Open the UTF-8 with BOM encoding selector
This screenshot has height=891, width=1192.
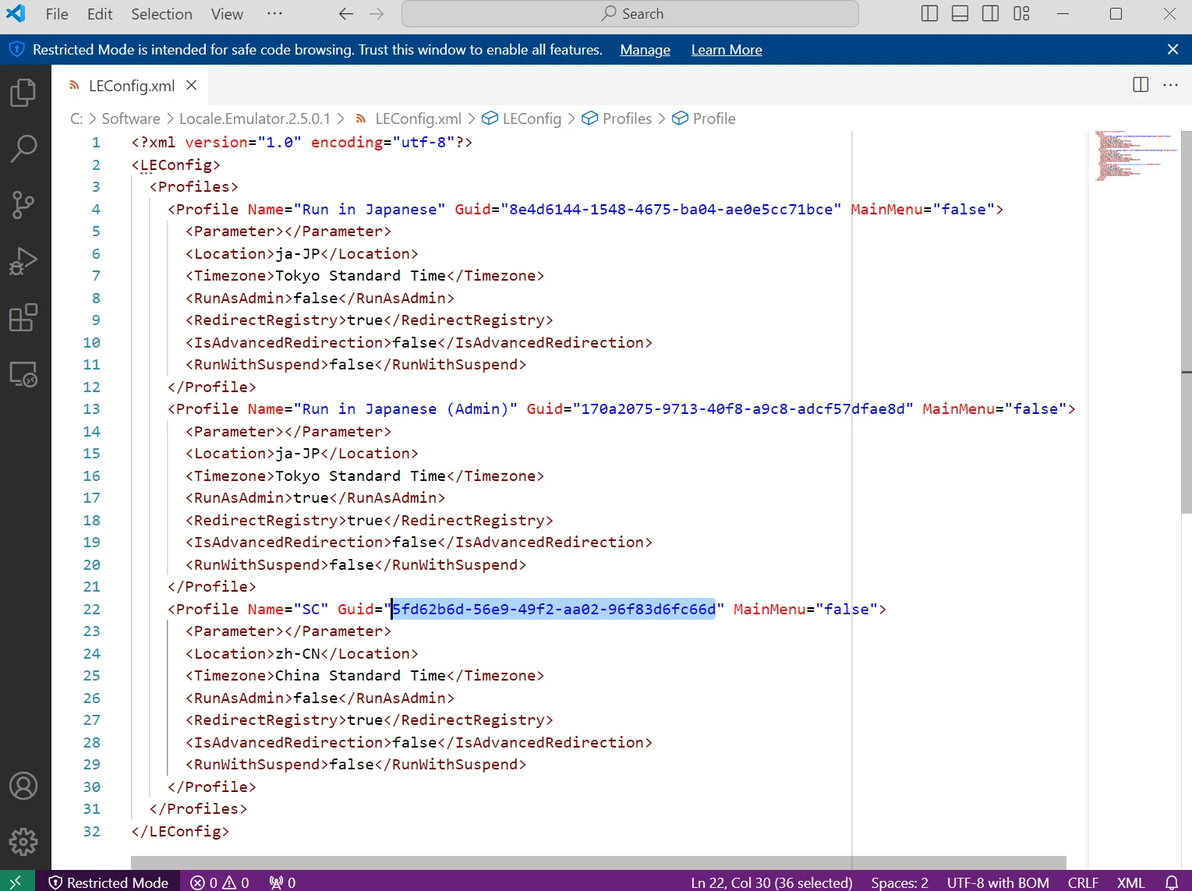pos(997,883)
